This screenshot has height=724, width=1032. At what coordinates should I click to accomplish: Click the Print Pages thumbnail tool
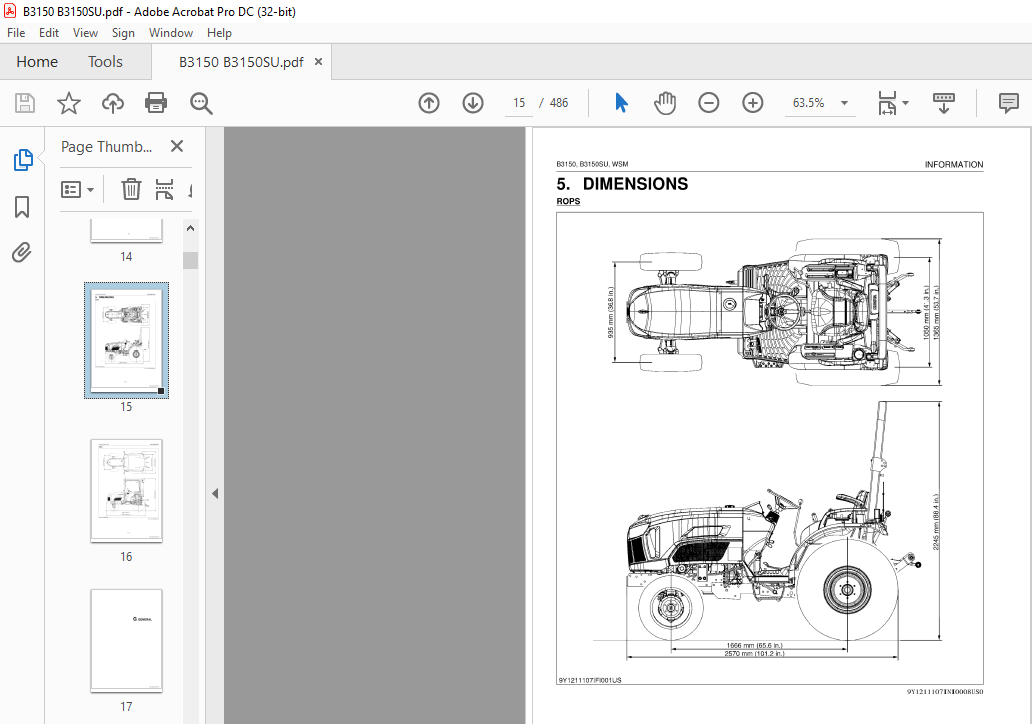tap(165, 190)
